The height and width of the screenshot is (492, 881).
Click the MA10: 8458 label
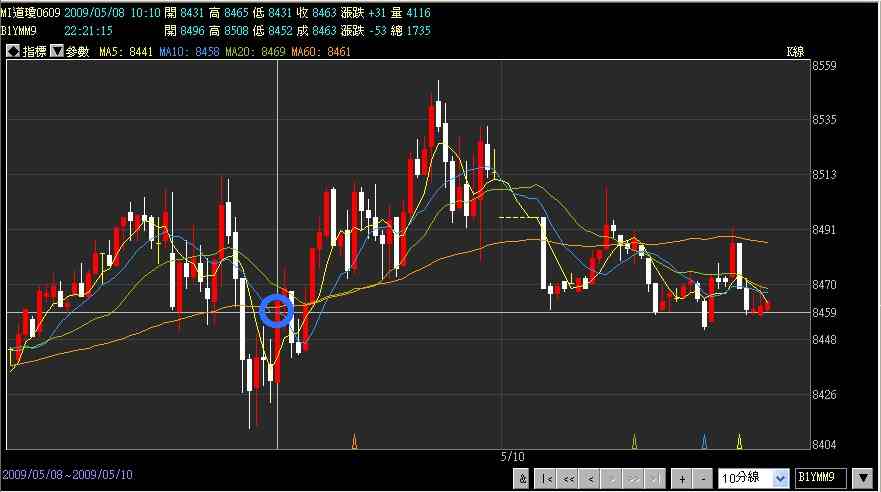click(189, 52)
